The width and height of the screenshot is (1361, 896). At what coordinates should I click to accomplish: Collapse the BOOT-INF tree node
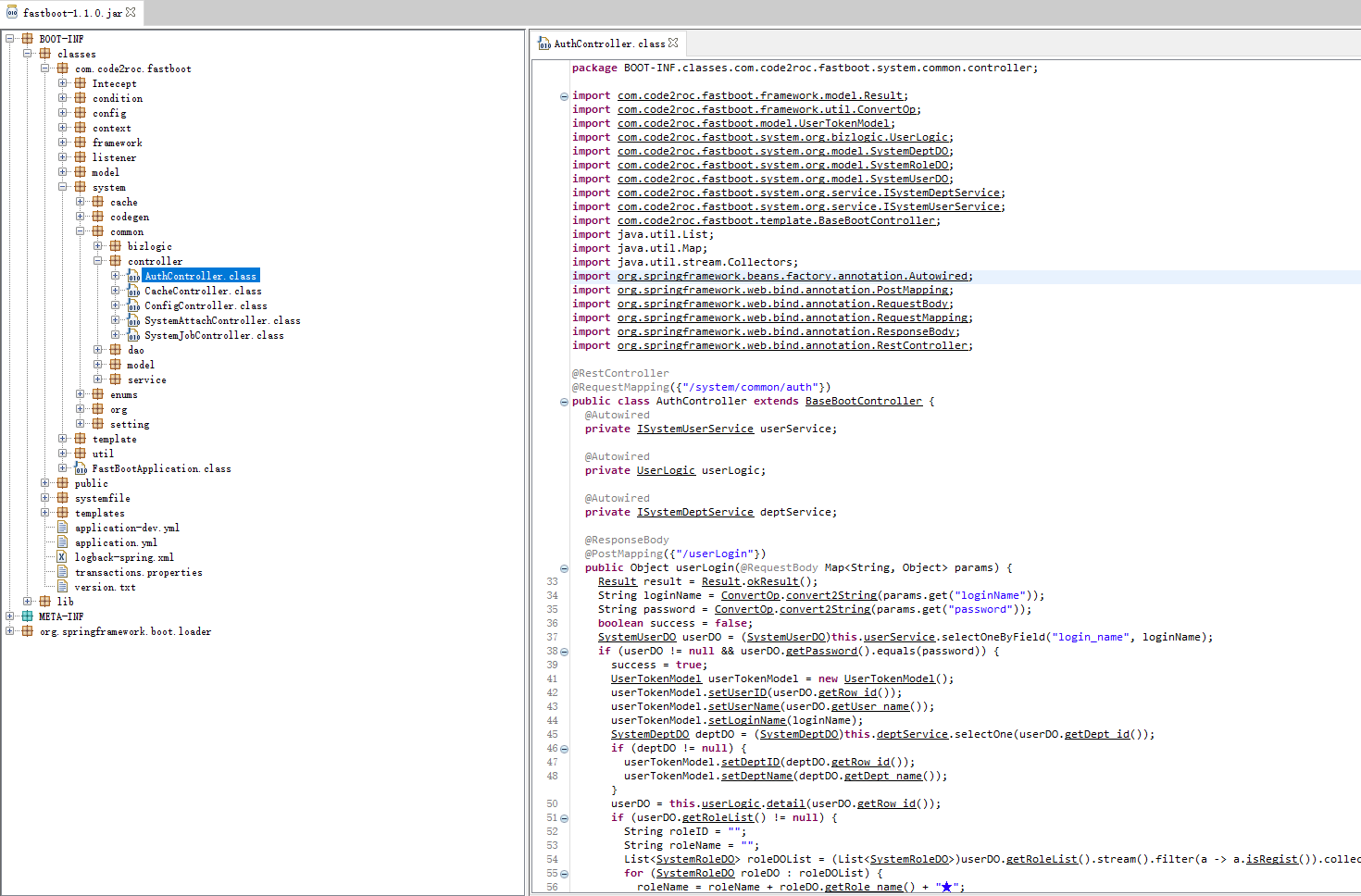point(9,39)
